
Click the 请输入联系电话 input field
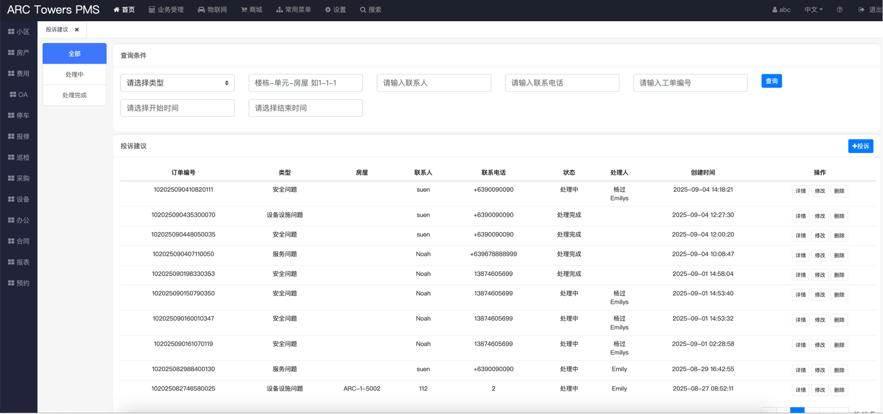click(x=561, y=83)
